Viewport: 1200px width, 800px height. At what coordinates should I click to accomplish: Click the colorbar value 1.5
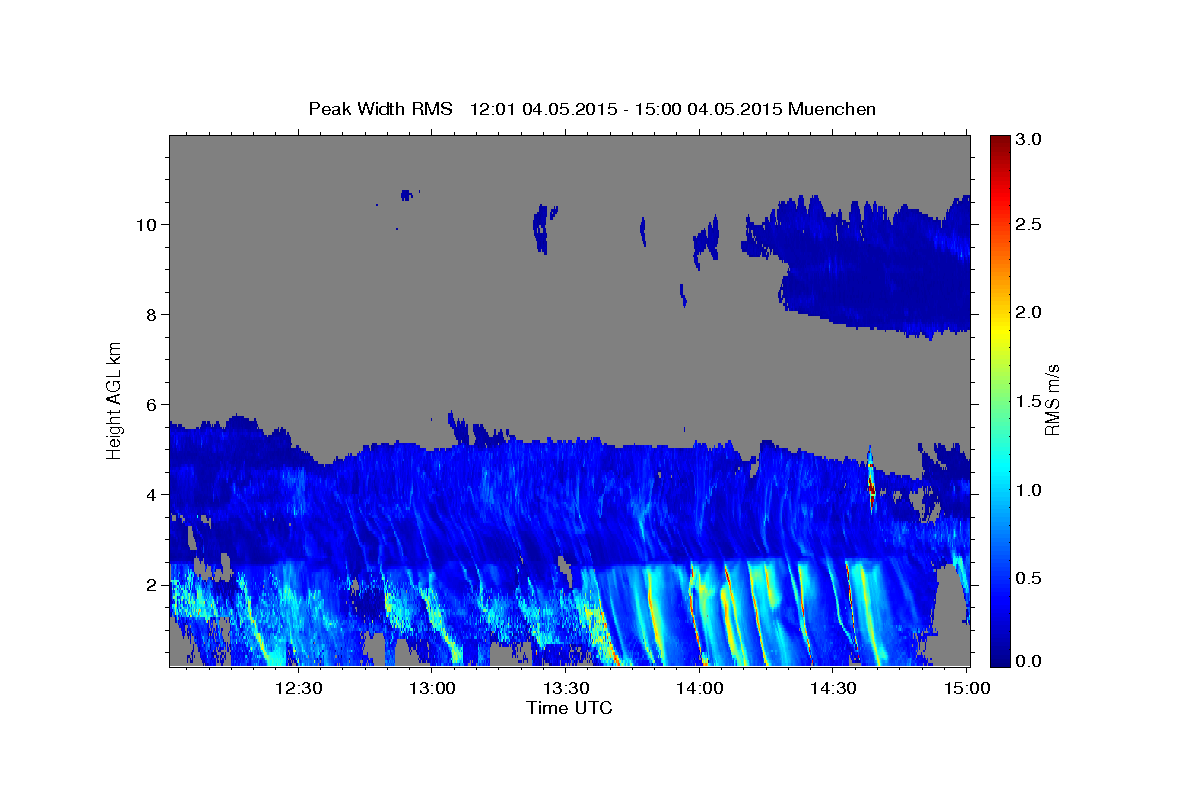pyautogui.click(x=1030, y=401)
